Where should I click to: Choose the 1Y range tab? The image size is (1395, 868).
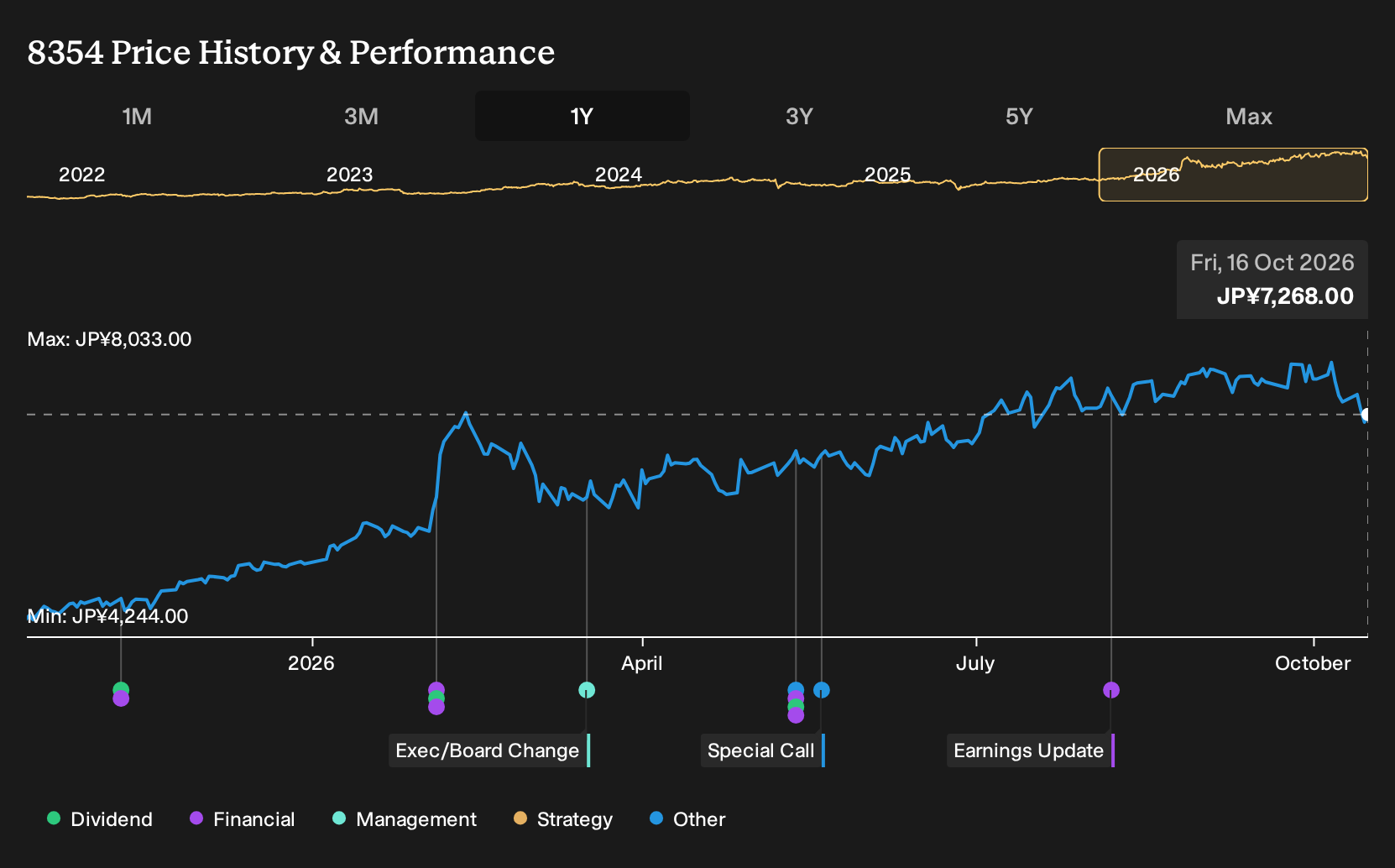pyautogui.click(x=582, y=116)
